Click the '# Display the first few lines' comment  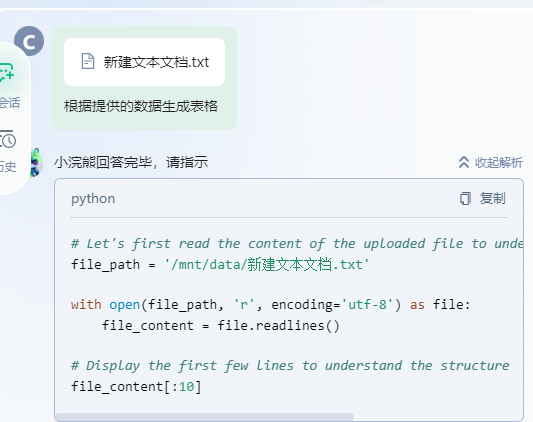point(290,366)
